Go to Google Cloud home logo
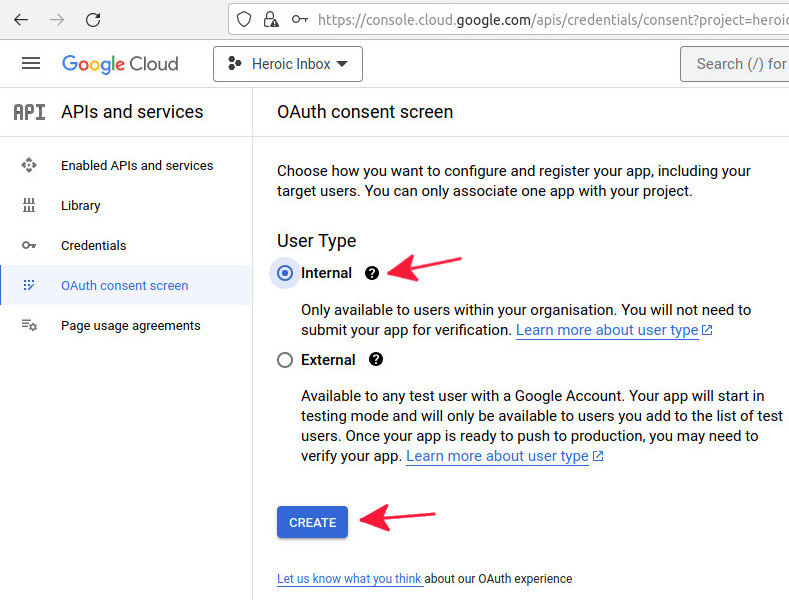The width and height of the screenshot is (789, 600). [120, 64]
